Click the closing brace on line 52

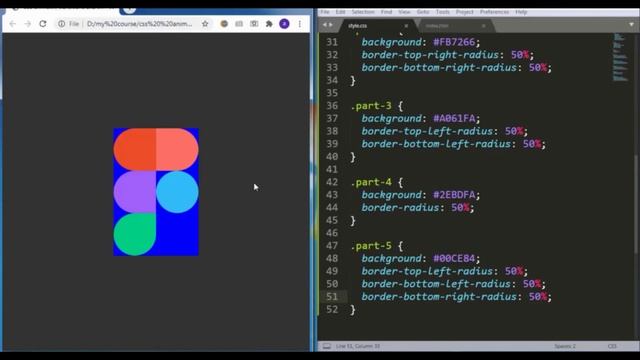coord(353,310)
